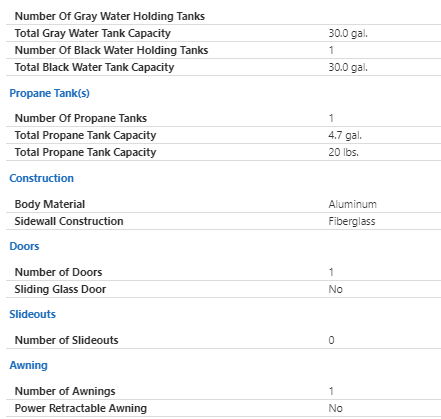Image resolution: width=441 pixels, height=419 pixels.
Task: Select the Fiberglass sidewall value
Action: [352, 221]
